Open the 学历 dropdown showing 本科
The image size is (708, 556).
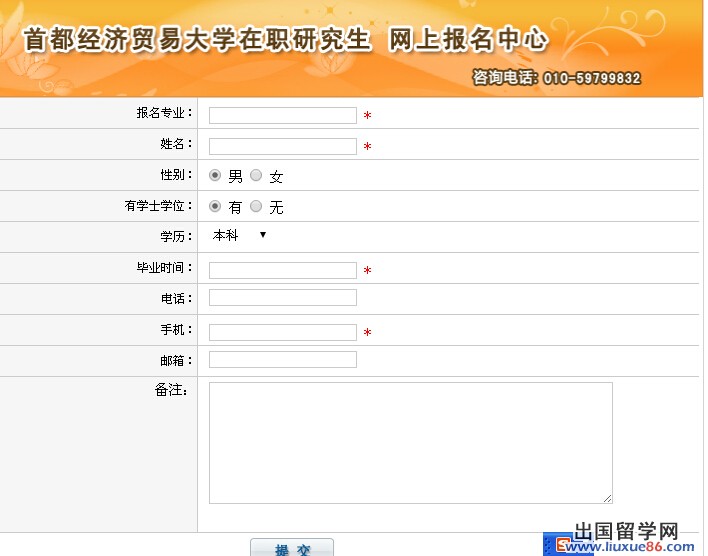click(239, 236)
